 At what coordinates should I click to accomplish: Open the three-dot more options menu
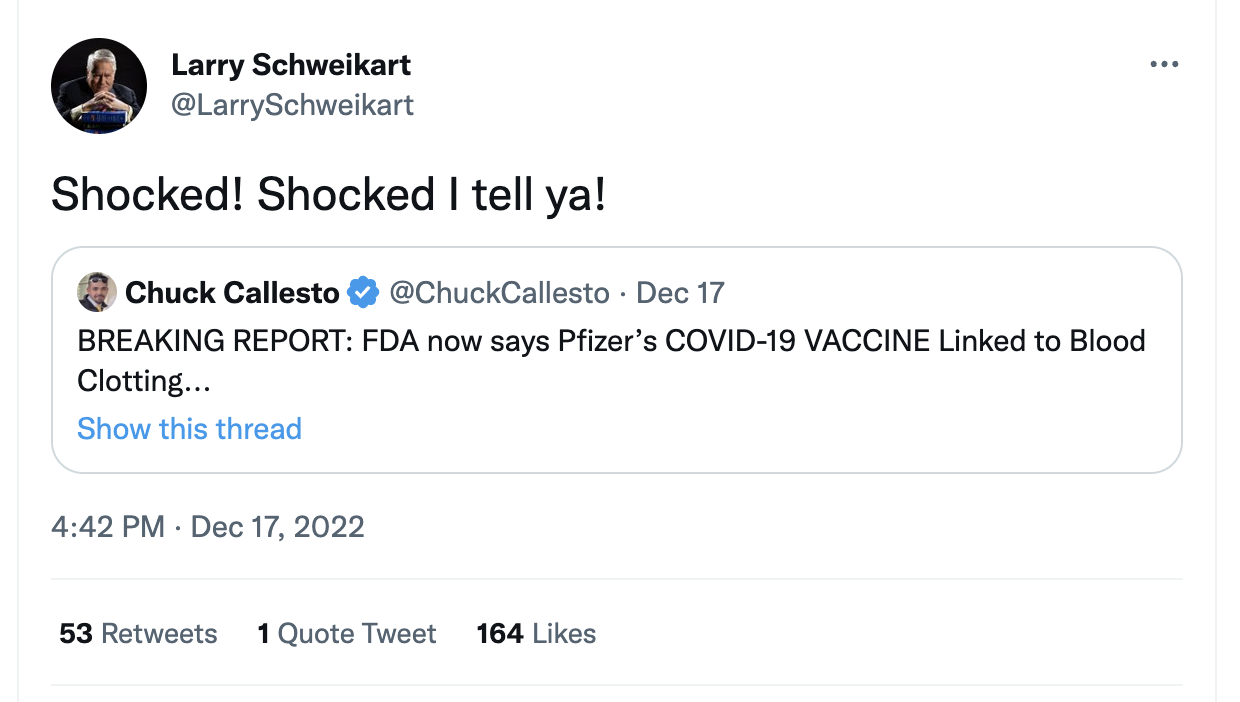click(1164, 65)
